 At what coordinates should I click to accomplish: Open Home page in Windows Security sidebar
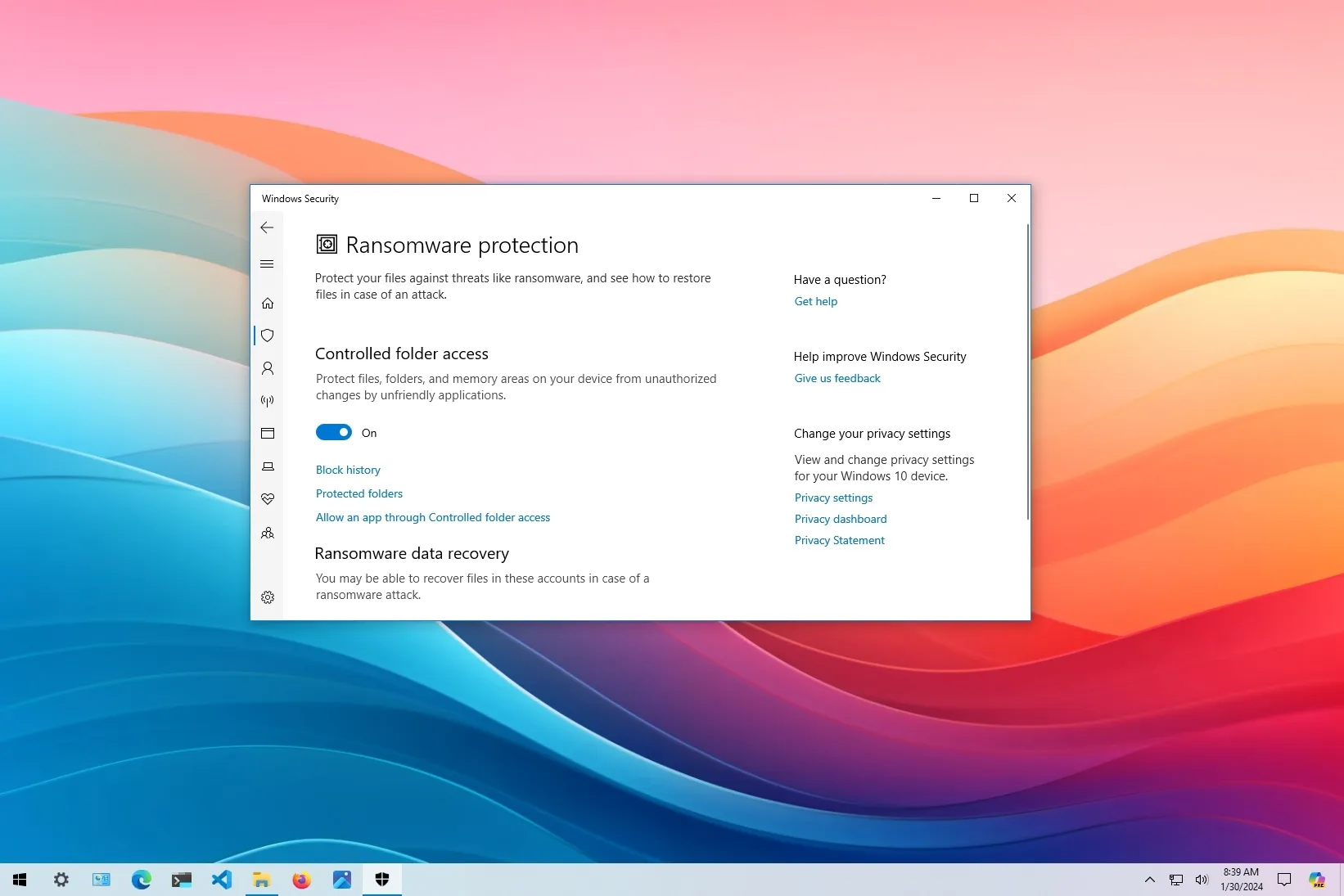pyautogui.click(x=267, y=303)
